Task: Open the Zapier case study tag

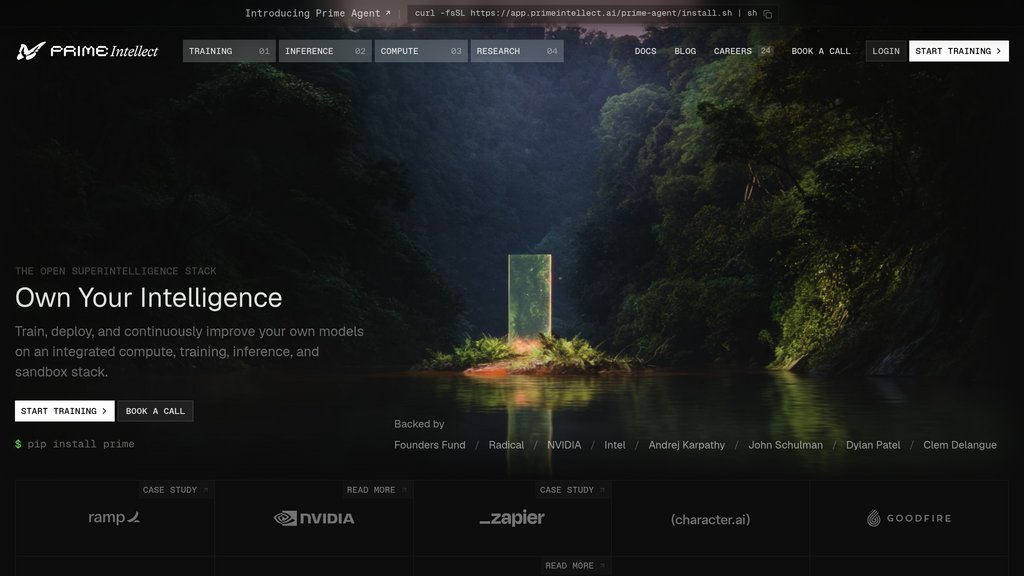Action: tap(572, 490)
